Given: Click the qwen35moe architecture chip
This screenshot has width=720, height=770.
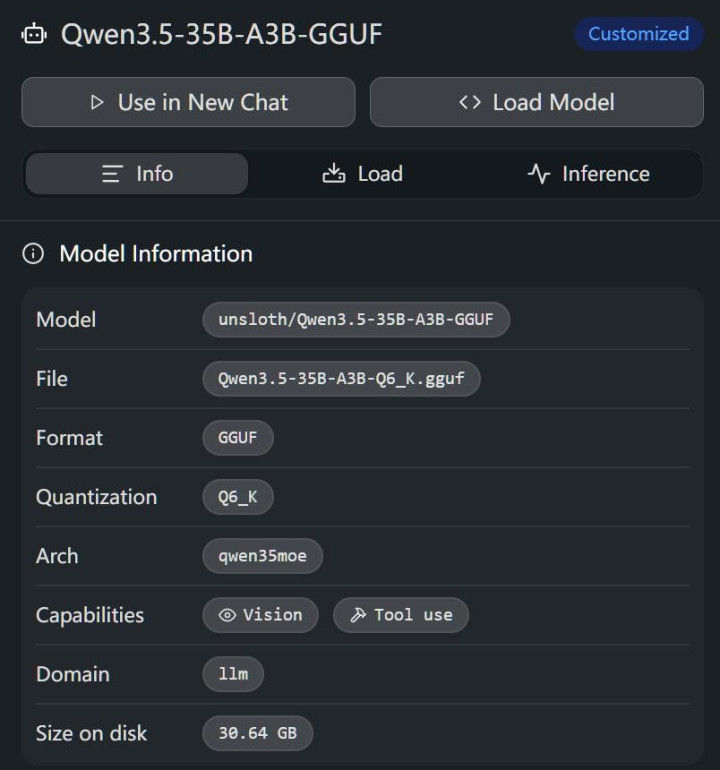Looking at the screenshot, I should [263, 556].
